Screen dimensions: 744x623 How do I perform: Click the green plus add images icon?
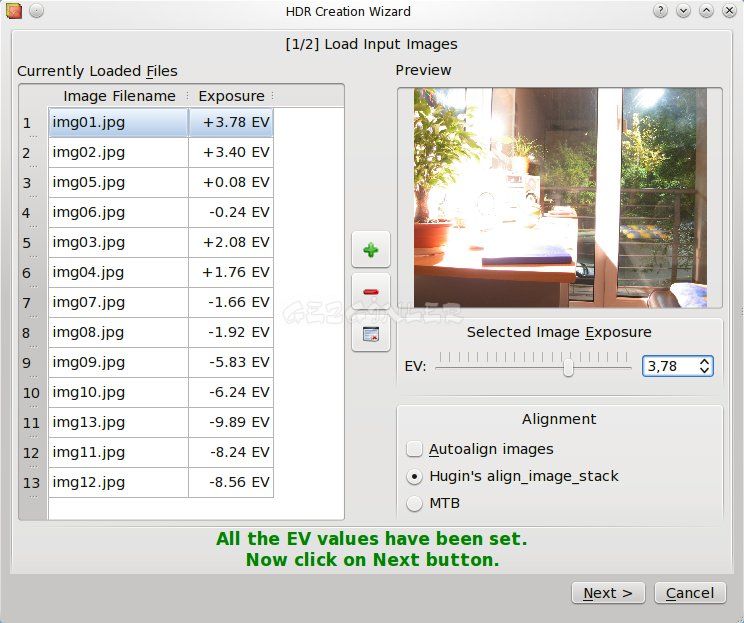pyautogui.click(x=371, y=250)
